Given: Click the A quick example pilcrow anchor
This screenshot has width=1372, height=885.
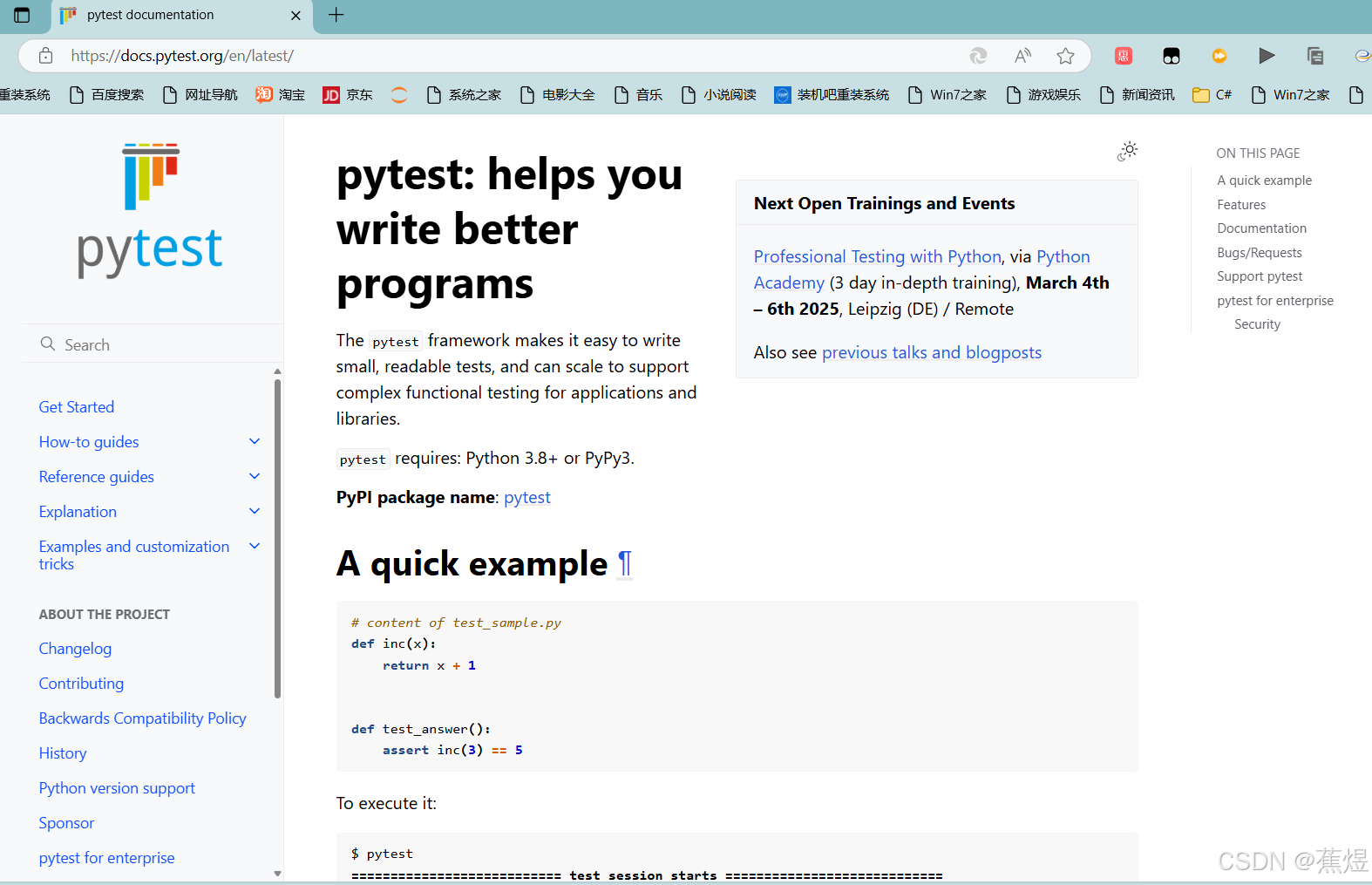Looking at the screenshot, I should (625, 564).
